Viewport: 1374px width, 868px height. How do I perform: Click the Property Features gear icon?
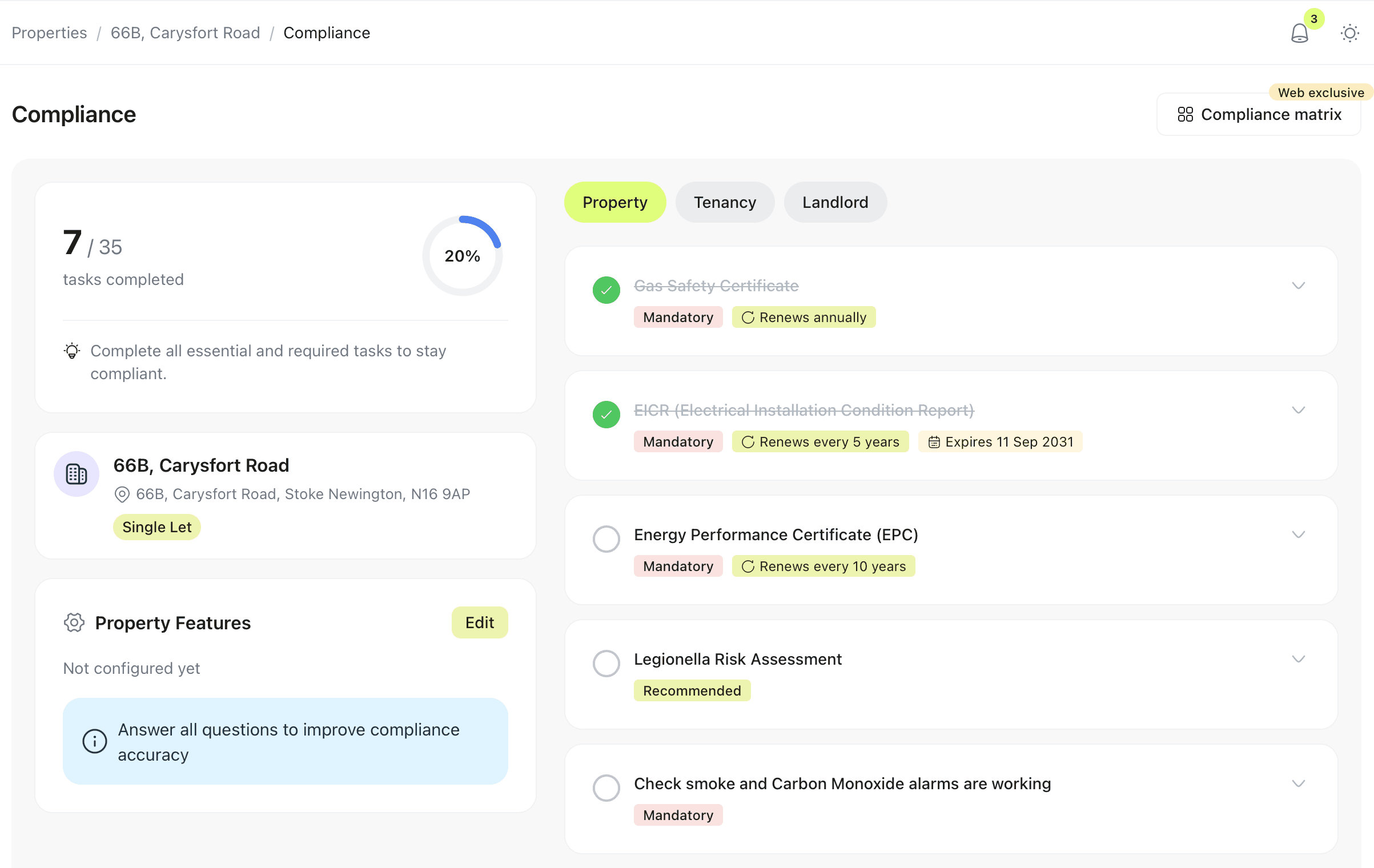(x=74, y=622)
